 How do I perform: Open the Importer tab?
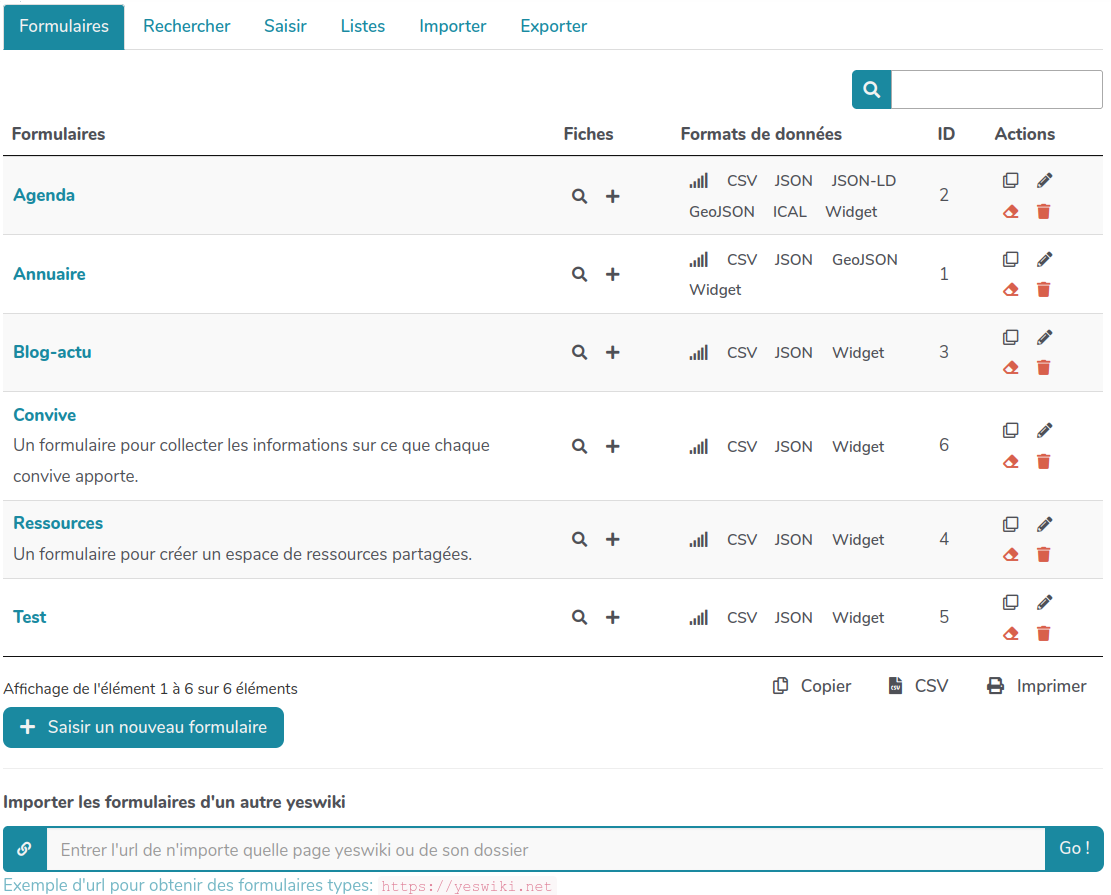(452, 27)
